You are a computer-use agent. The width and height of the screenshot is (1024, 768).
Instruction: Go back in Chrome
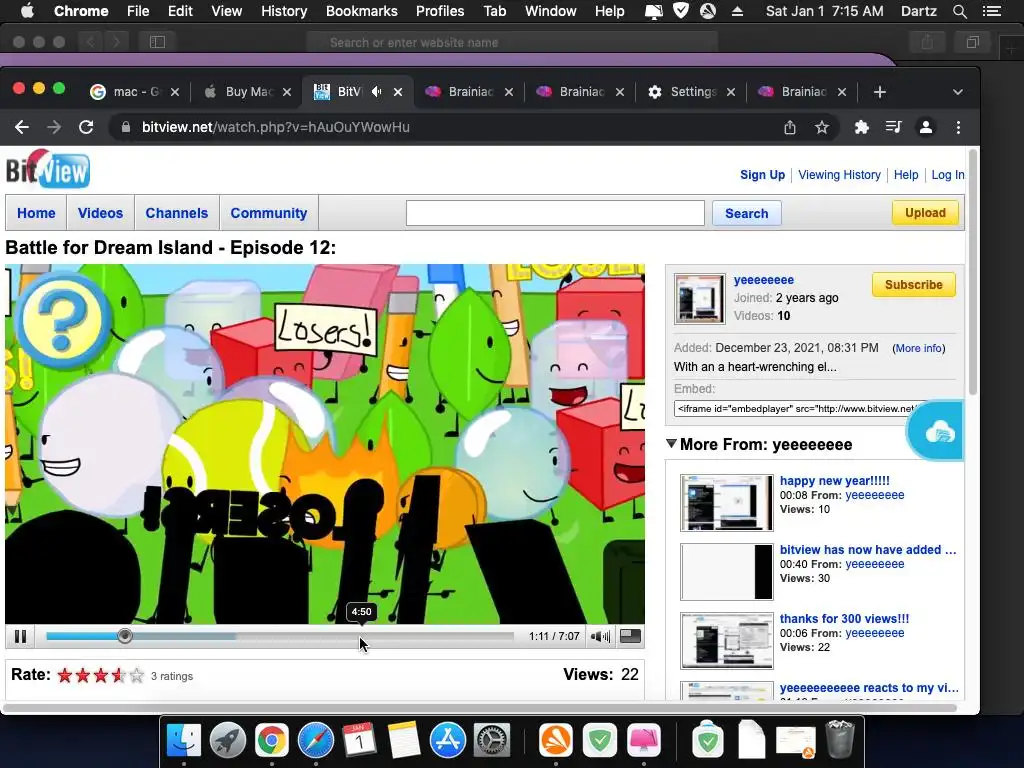coord(22,127)
